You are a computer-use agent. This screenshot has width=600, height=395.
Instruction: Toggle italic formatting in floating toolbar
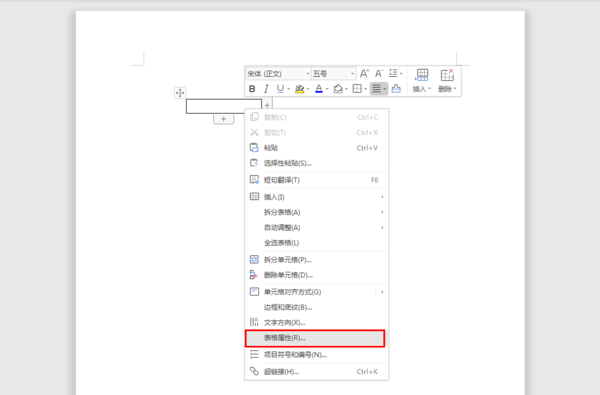266,89
